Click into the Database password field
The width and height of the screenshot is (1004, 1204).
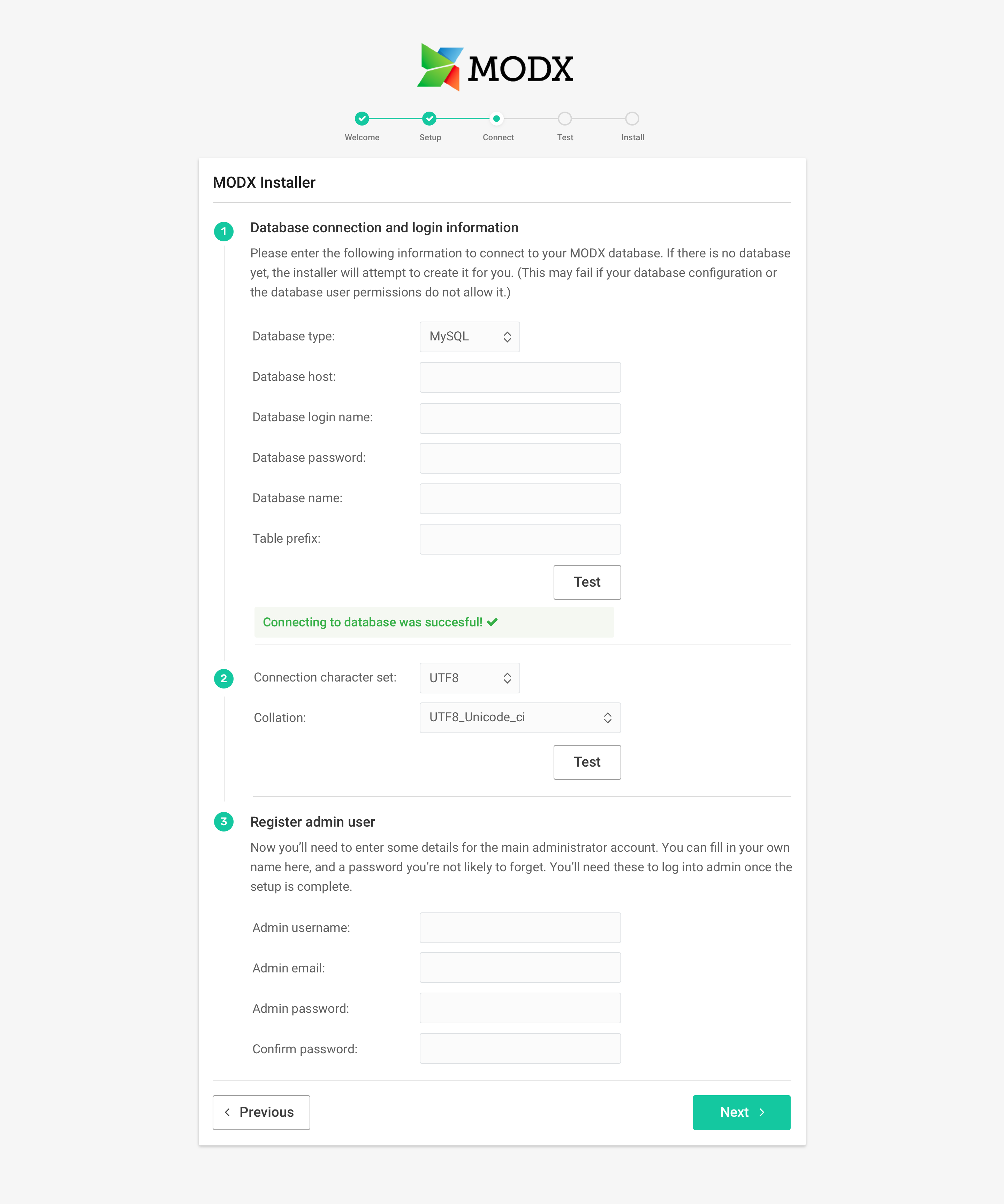pos(520,458)
